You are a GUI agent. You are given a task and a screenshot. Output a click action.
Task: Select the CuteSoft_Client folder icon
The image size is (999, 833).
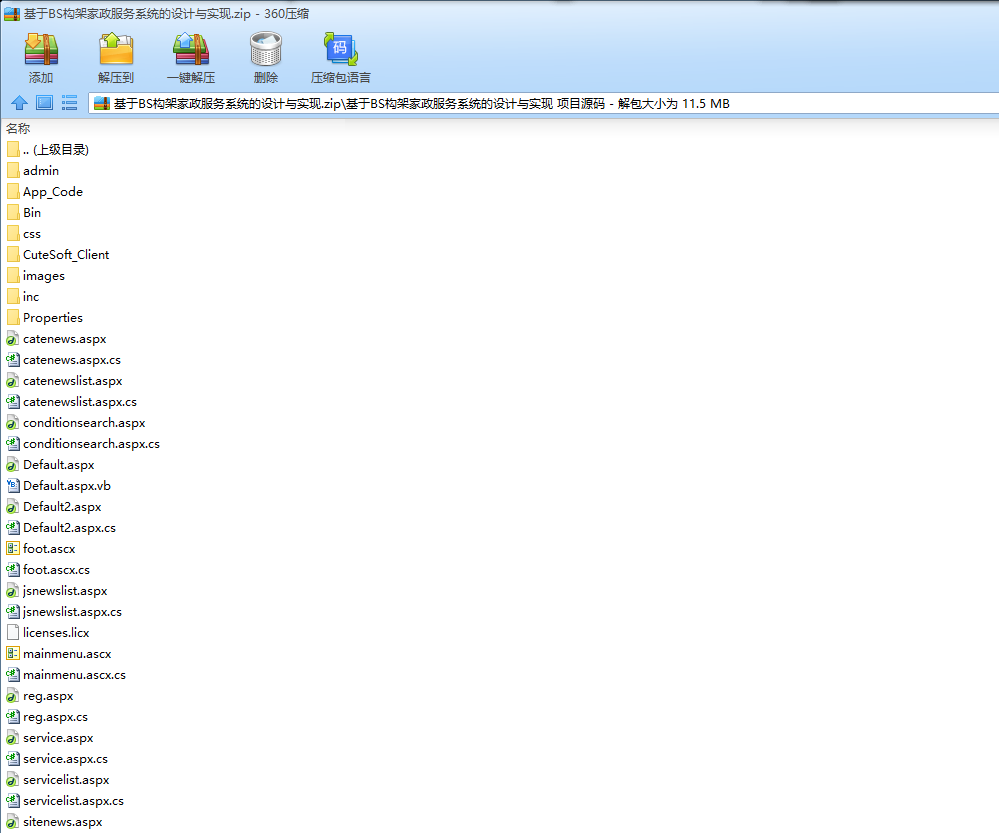13,255
